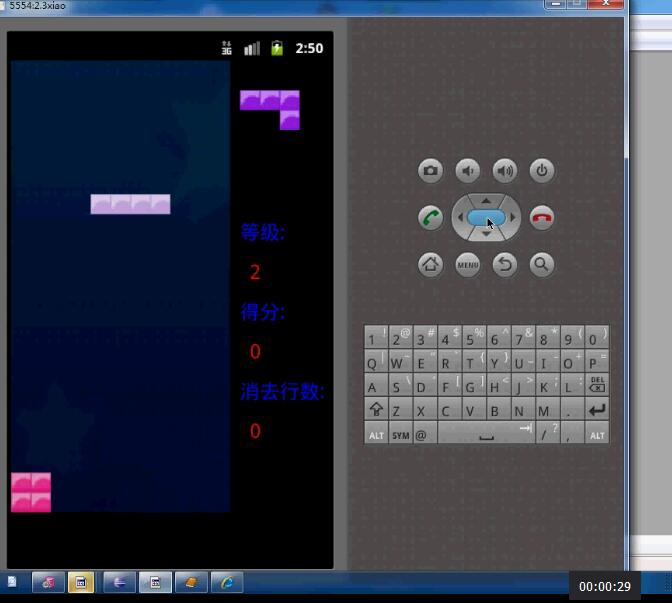Screen dimensions: 672x603
Task: Click the pink square block at bottom
Action: point(31,492)
